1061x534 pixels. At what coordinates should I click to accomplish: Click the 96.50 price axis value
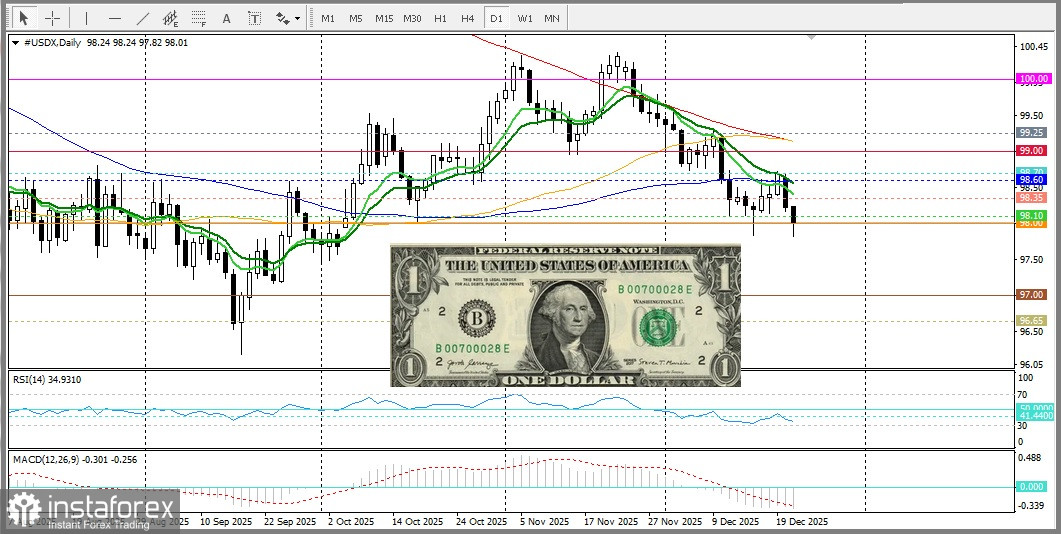tap(1031, 331)
